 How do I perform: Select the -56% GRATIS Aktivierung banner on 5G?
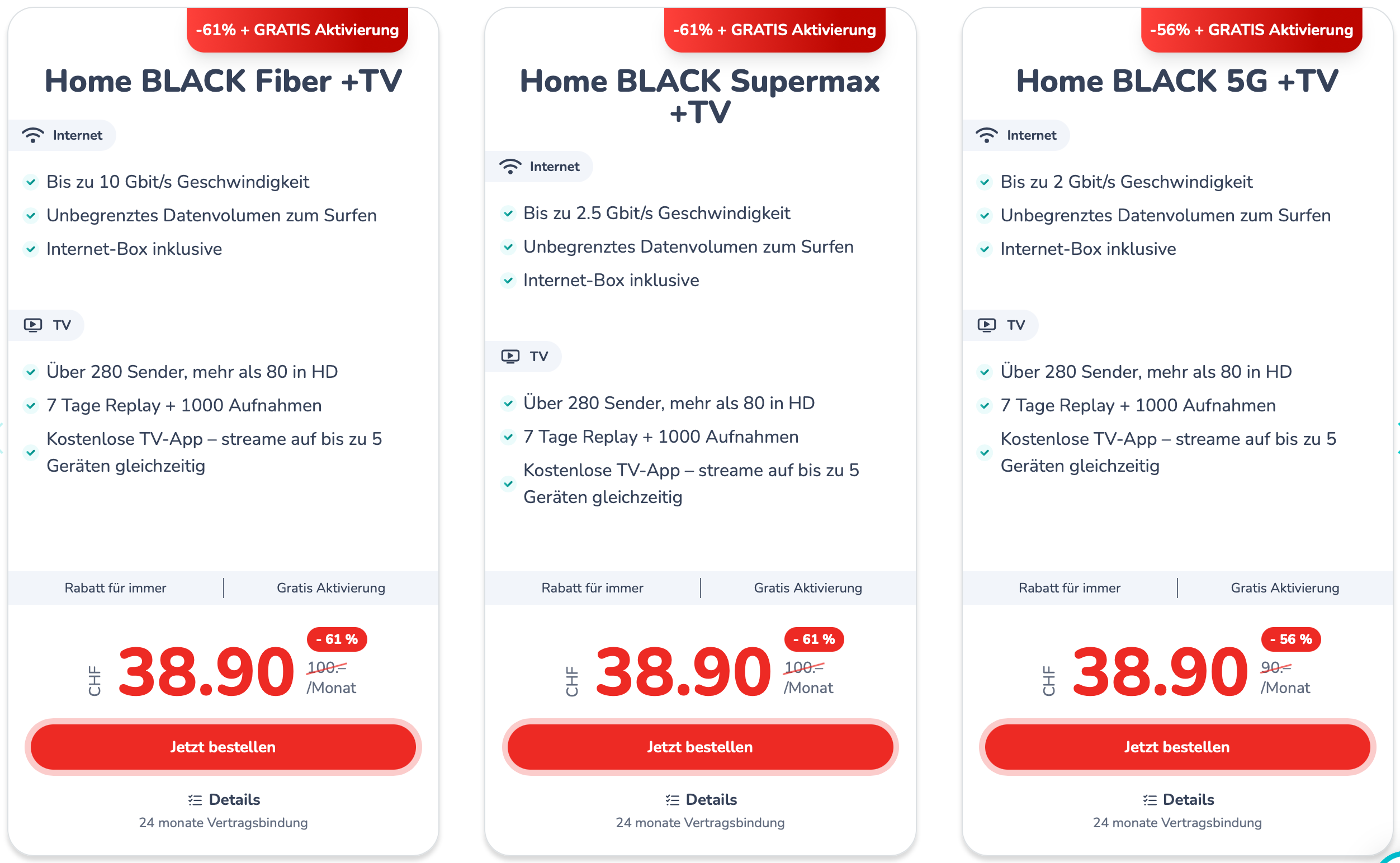[x=1251, y=30]
